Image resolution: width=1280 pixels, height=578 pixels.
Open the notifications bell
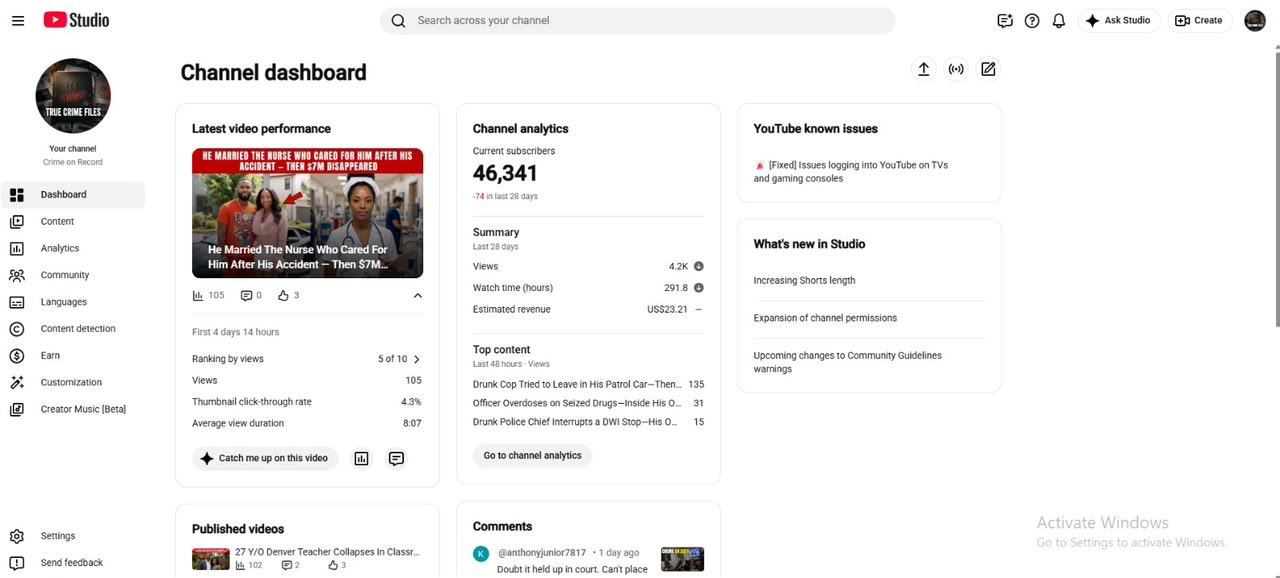tap(1059, 20)
